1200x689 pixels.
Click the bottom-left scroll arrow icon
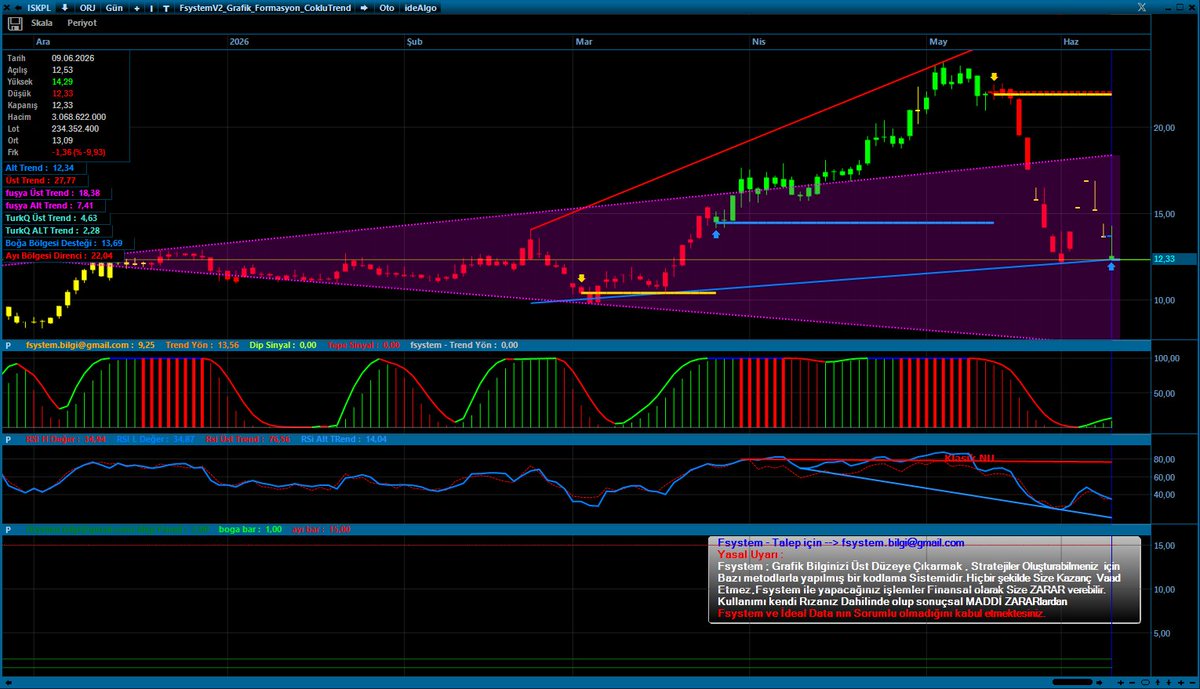7,683
